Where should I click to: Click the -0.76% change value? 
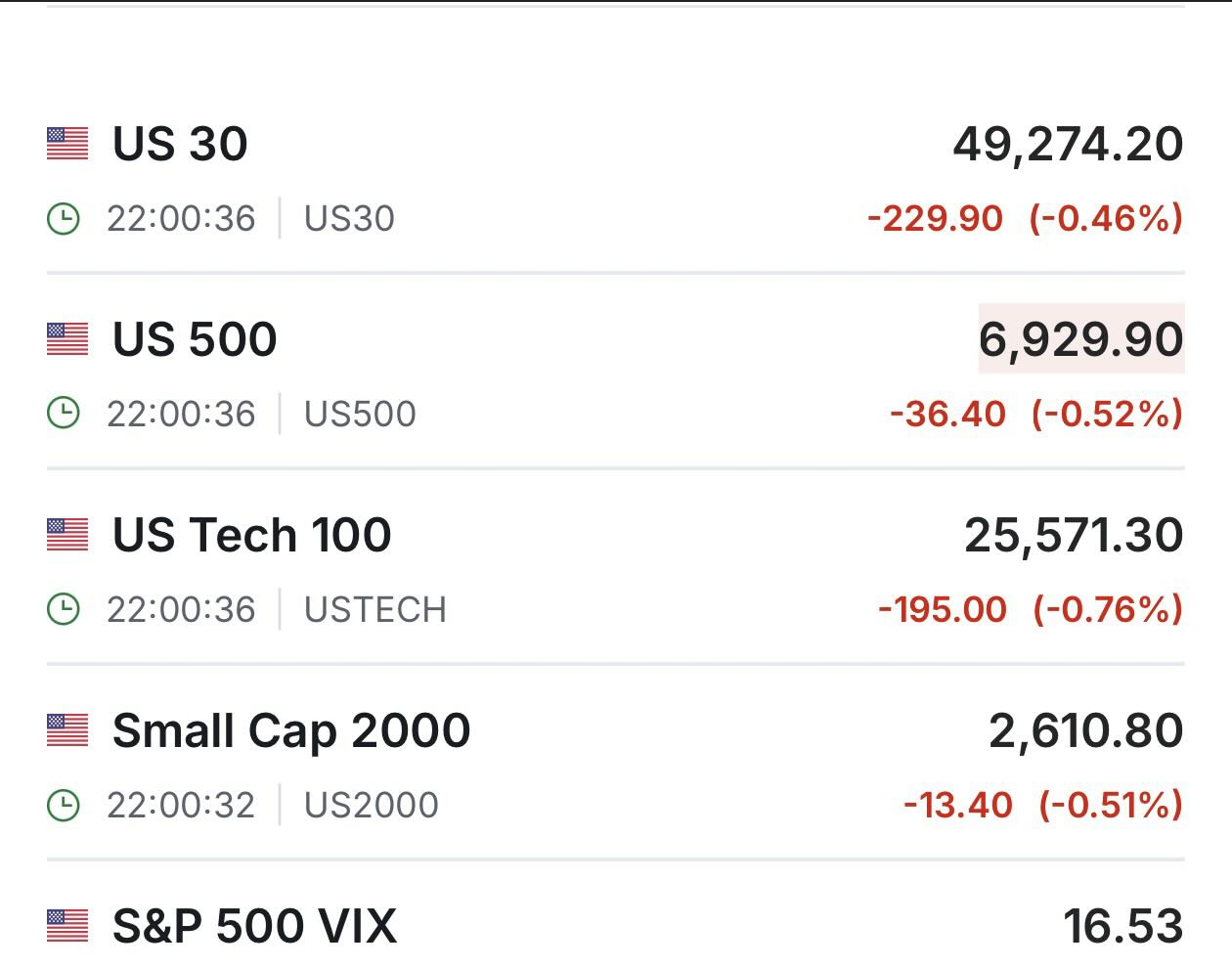pyautogui.click(x=1109, y=609)
